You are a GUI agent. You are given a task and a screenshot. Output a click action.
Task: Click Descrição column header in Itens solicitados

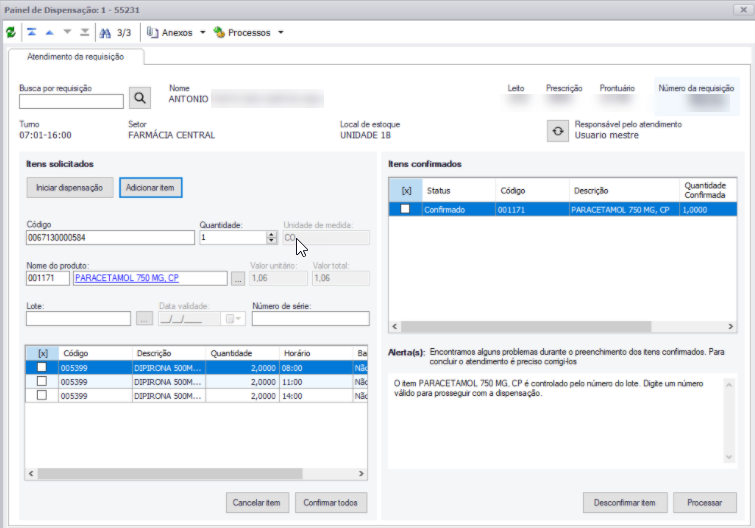click(169, 353)
